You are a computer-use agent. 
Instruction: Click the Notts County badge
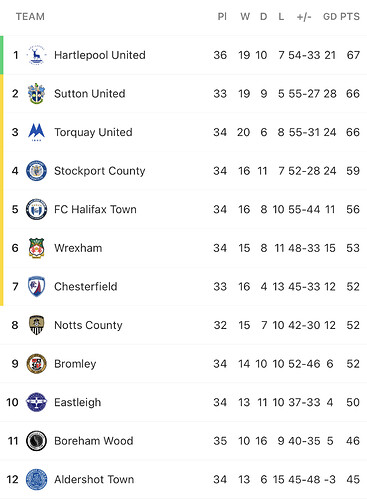36,325
